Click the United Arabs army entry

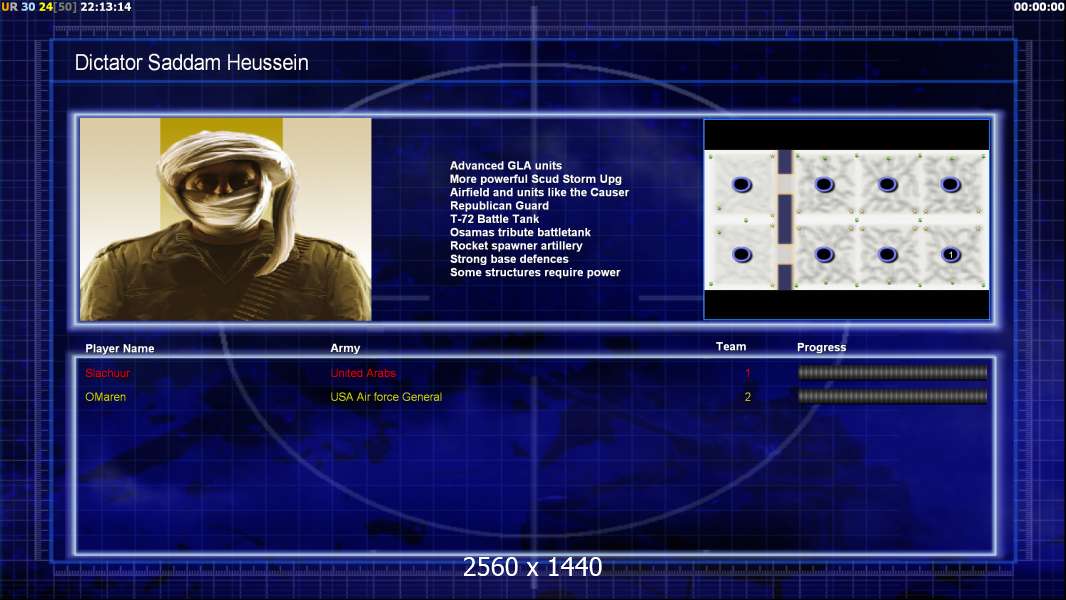(x=363, y=373)
